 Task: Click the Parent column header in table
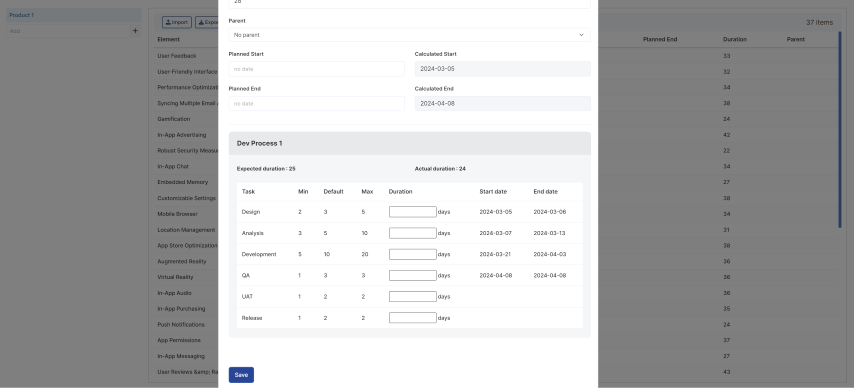(795, 39)
